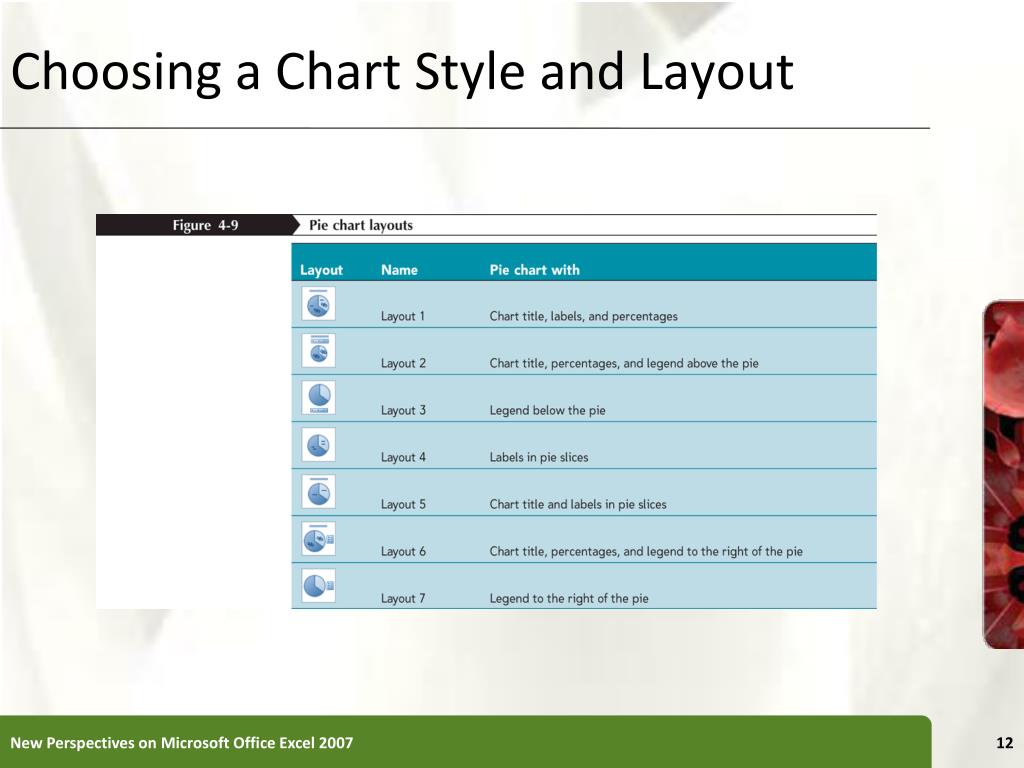Select the 'Layout 6' name text
Viewport: 1024px width, 768px height.
pyautogui.click(x=403, y=551)
